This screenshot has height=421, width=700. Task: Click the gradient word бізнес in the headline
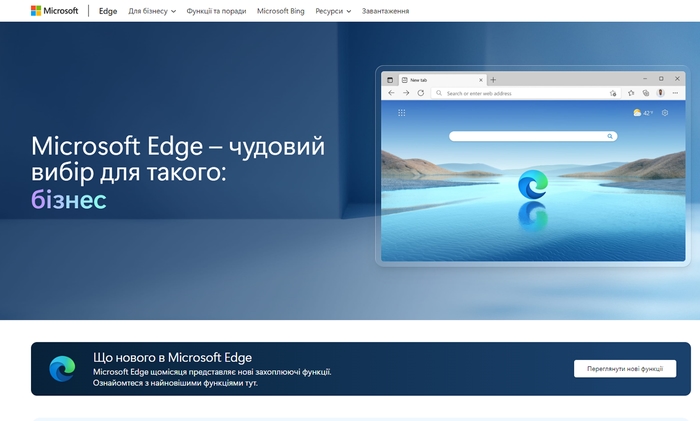69,199
